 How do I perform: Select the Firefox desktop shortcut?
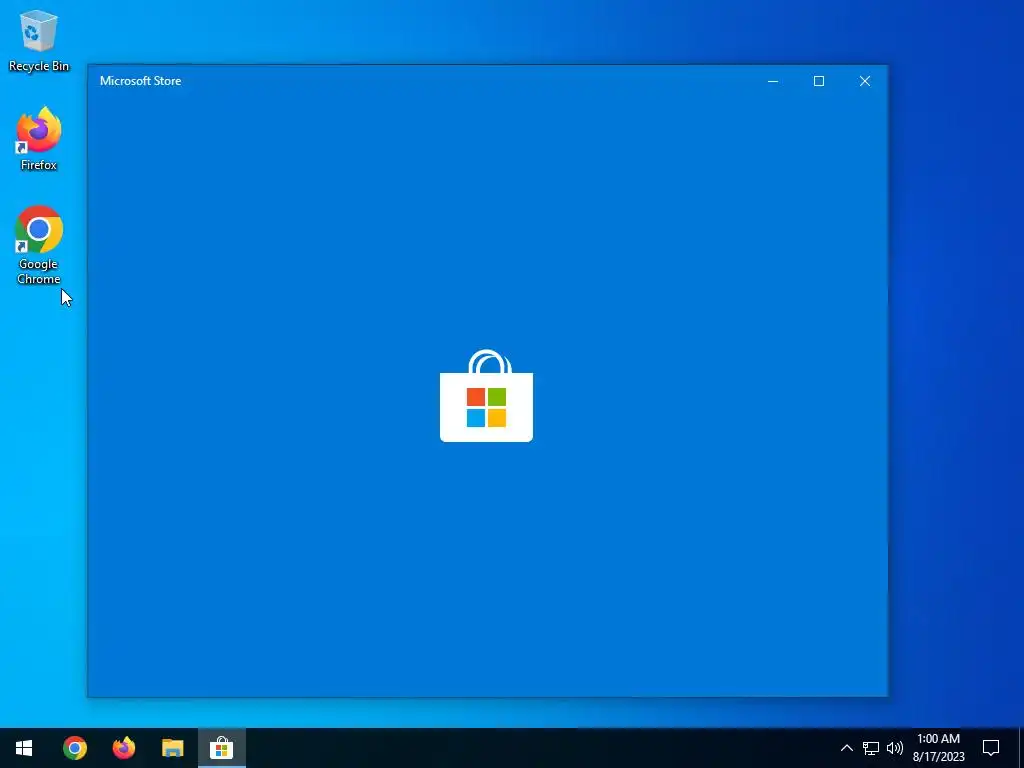[x=39, y=139]
